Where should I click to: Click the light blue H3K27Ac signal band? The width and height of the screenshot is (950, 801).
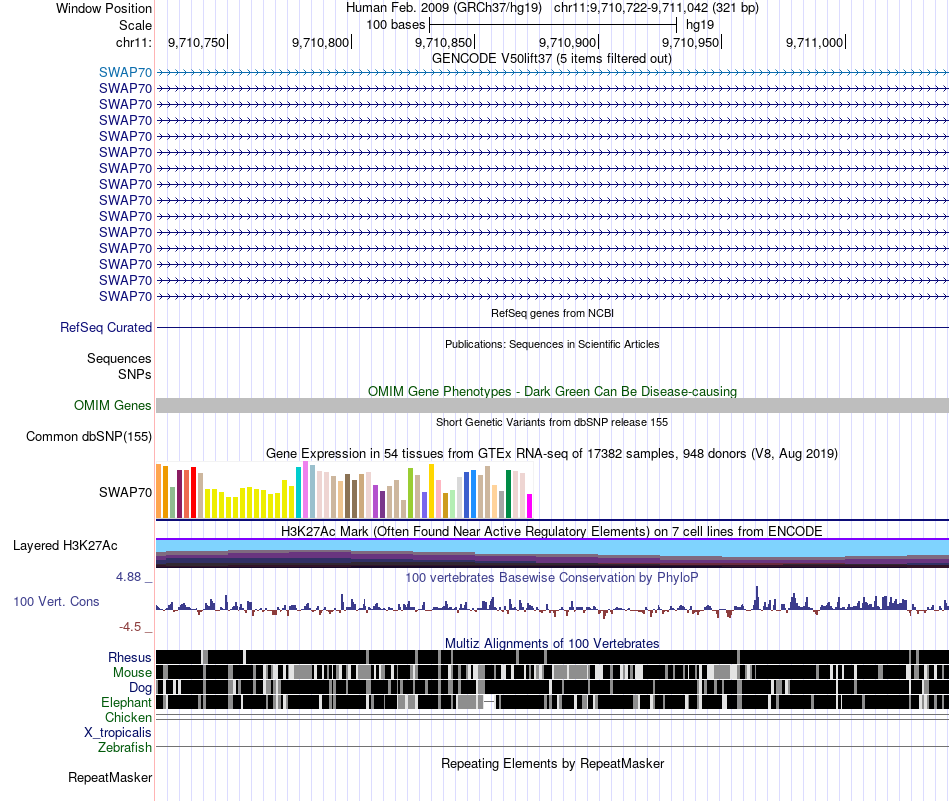pyautogui.click(x=552, y=545)
